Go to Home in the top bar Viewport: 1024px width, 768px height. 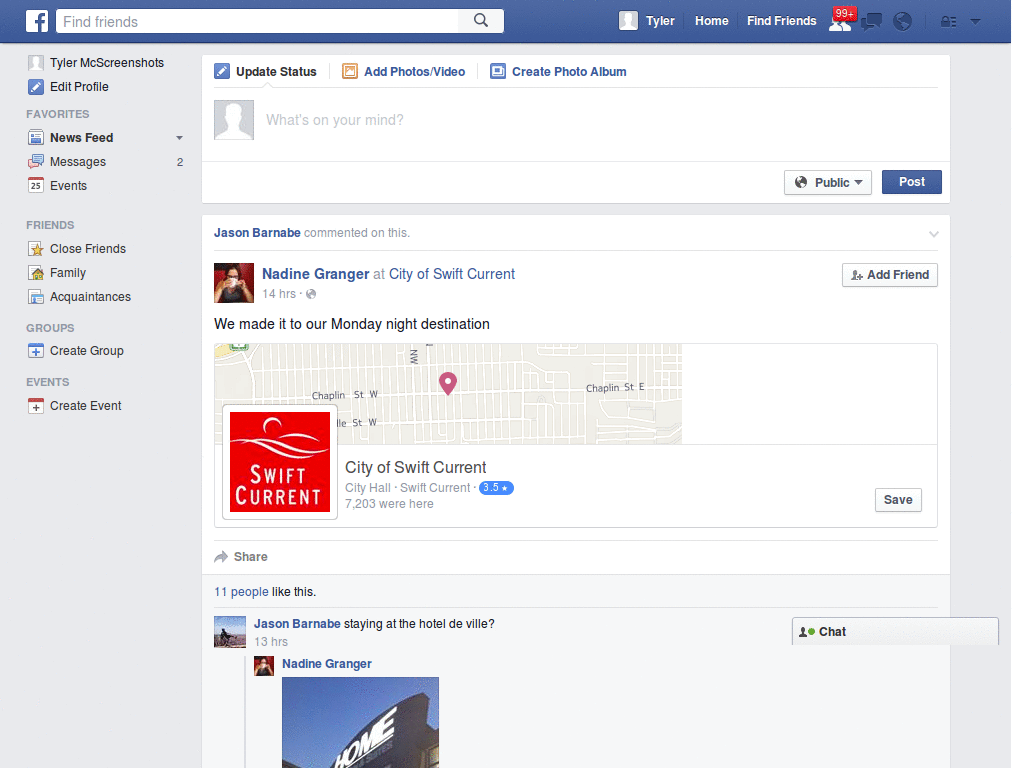tap(711, 21)
